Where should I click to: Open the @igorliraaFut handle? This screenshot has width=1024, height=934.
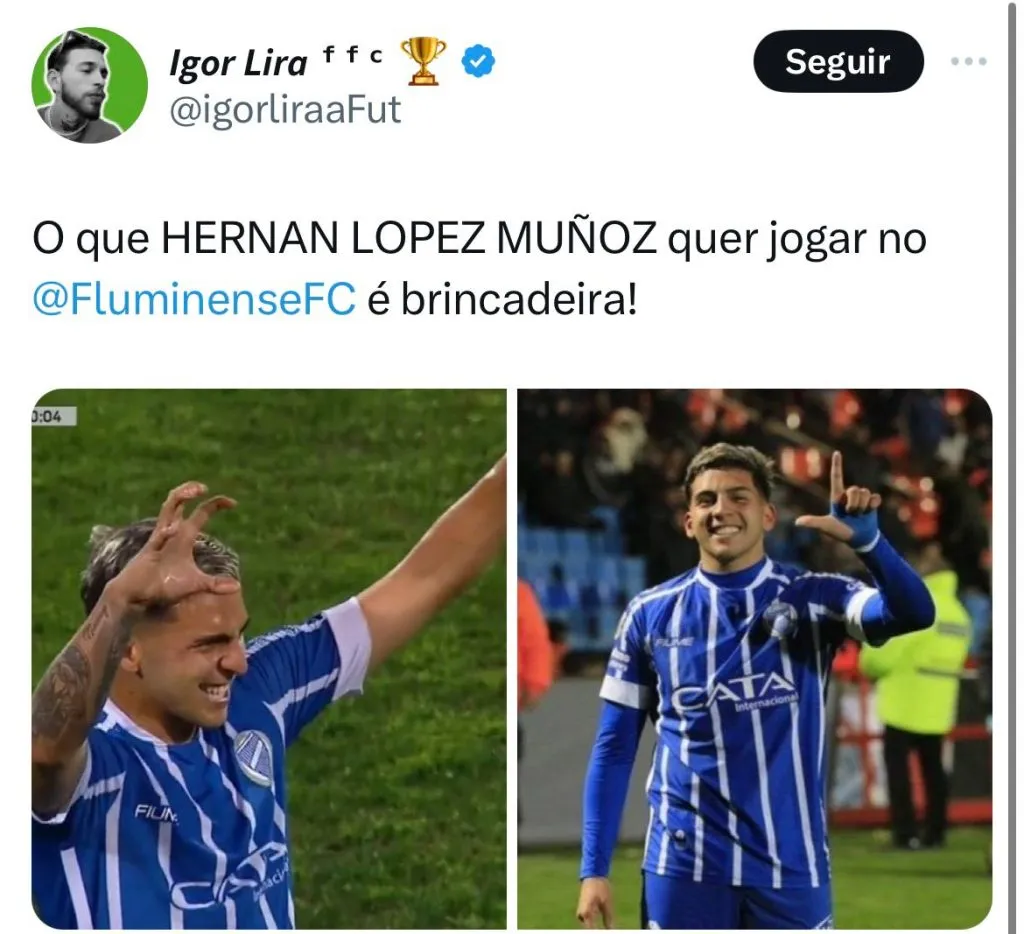[285, 110]
